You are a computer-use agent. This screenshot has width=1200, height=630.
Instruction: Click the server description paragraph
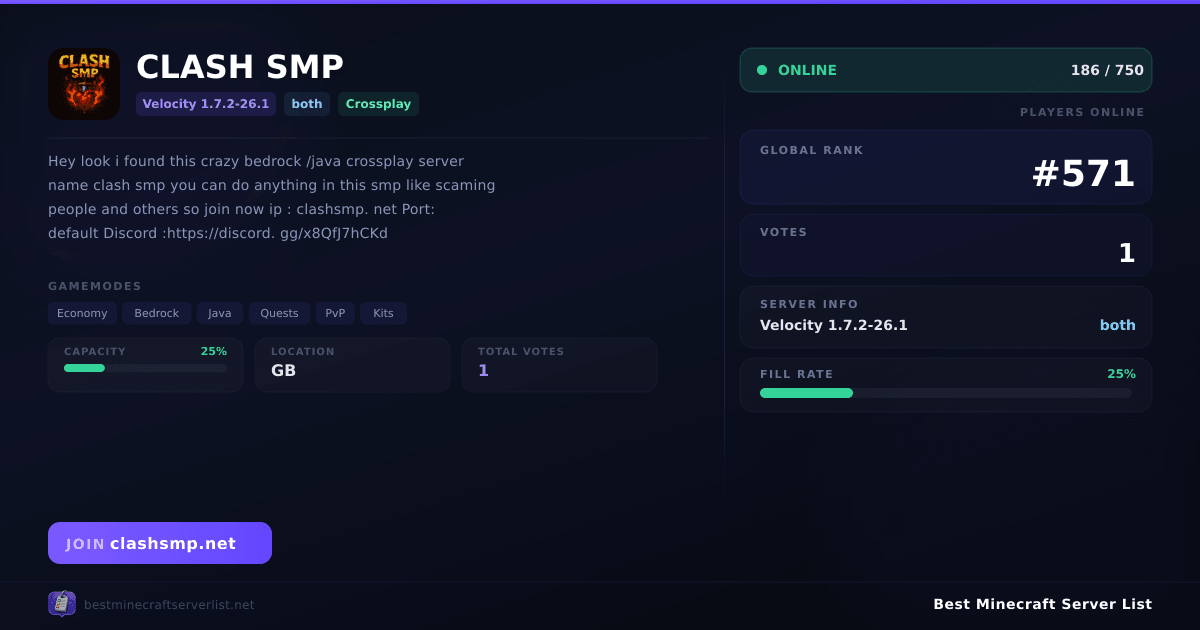coord(272,197)
